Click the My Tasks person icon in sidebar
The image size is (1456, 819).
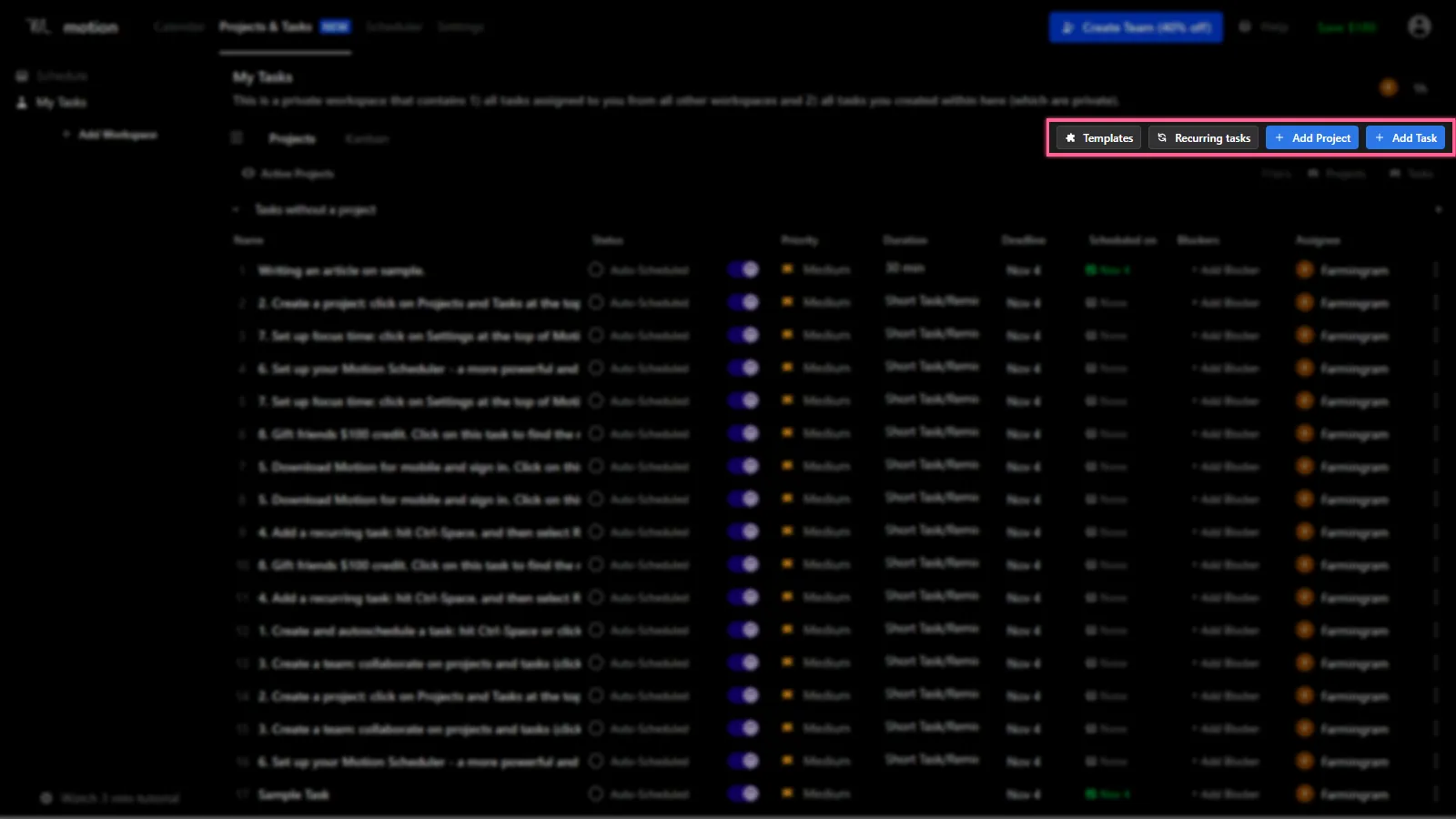click(23, 103)
